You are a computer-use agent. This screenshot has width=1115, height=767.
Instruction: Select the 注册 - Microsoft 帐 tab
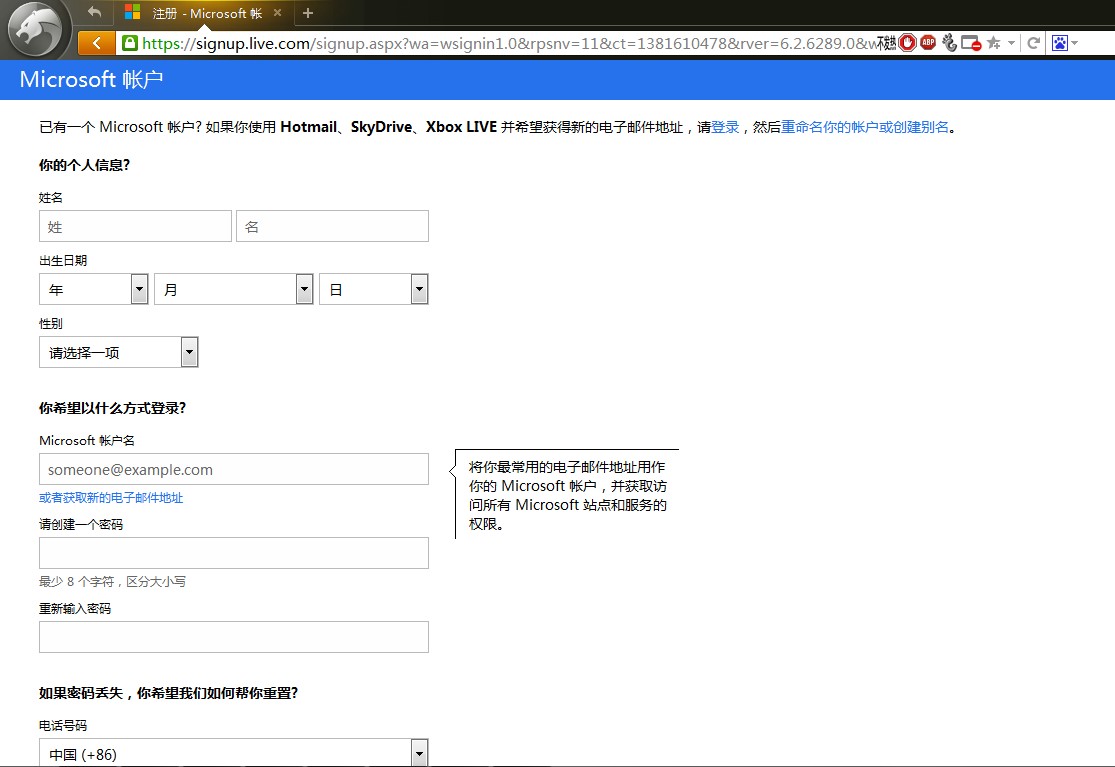[206, 13]
